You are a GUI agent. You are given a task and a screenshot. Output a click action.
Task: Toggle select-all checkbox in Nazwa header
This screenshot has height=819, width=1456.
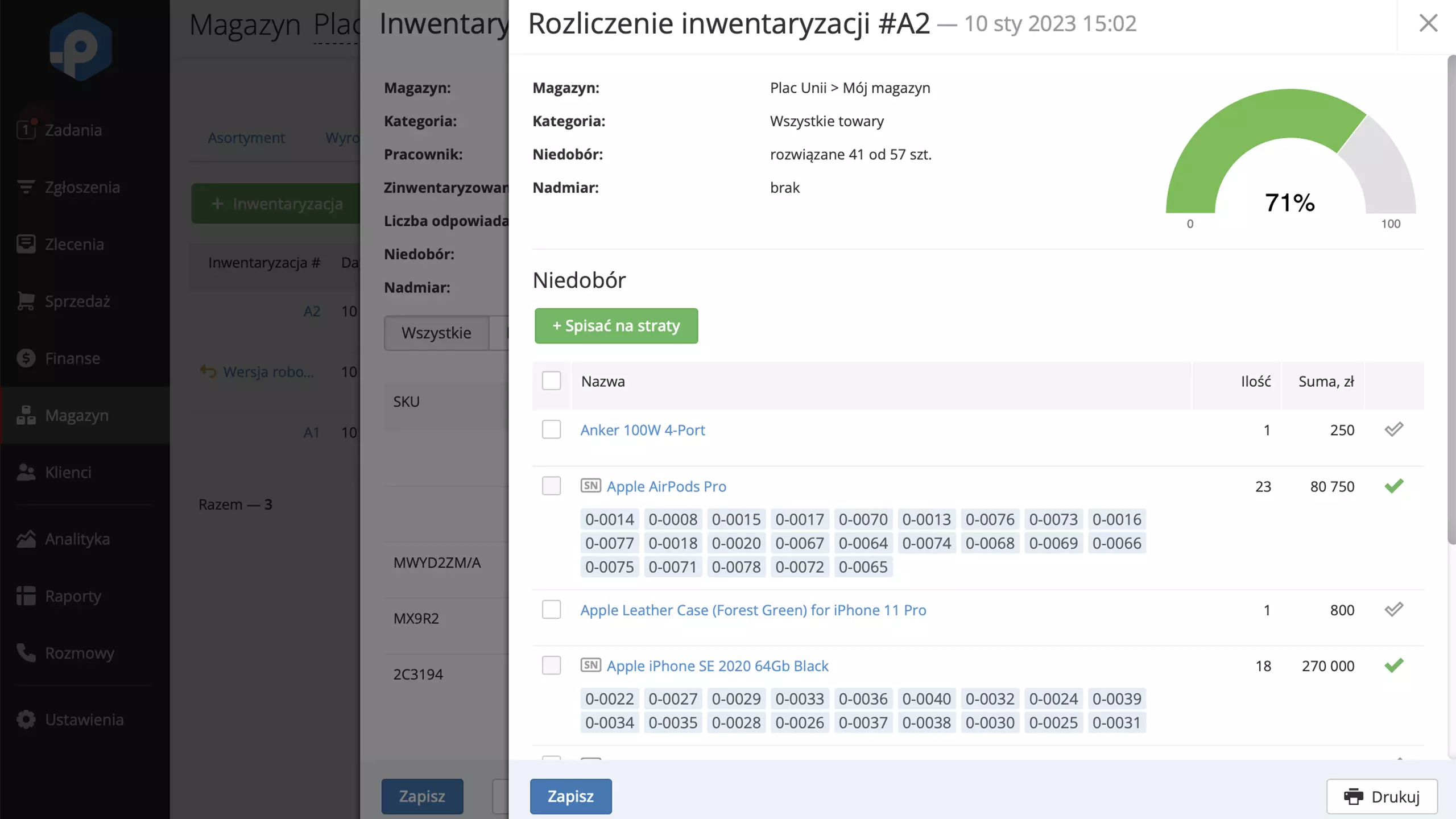click(551, 380)
